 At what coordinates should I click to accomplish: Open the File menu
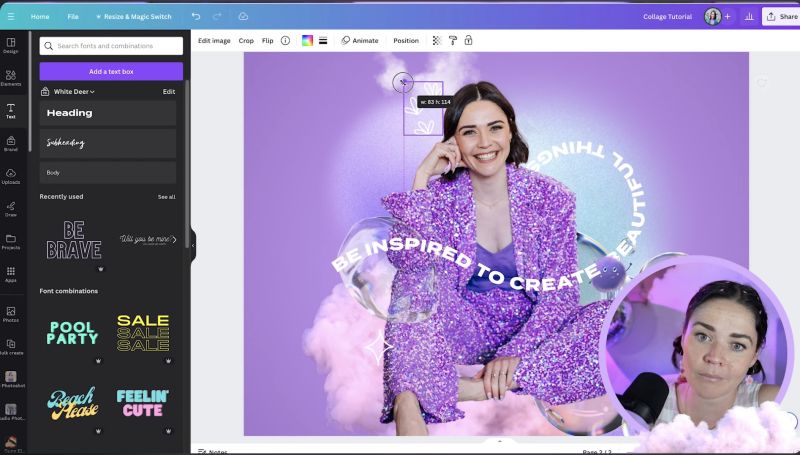point(73,16)
